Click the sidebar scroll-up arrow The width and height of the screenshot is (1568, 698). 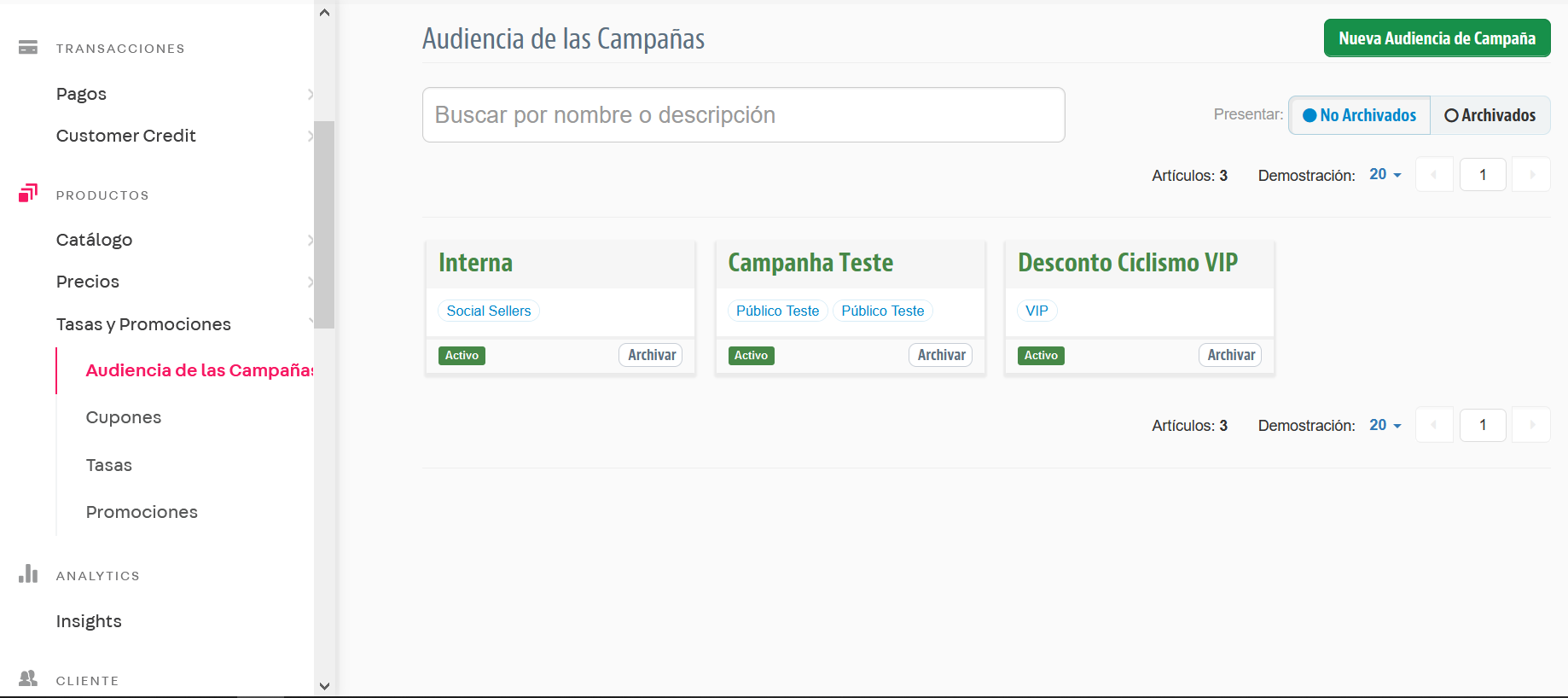point(325,12)
